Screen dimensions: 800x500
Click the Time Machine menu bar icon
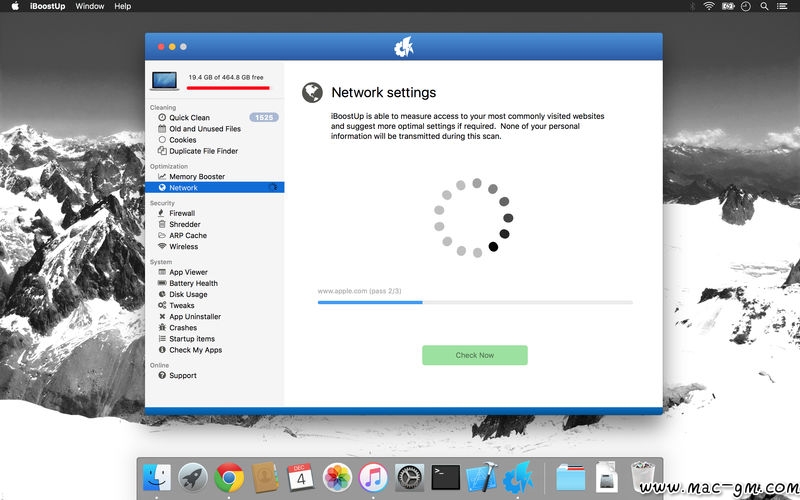pos(746,6)
